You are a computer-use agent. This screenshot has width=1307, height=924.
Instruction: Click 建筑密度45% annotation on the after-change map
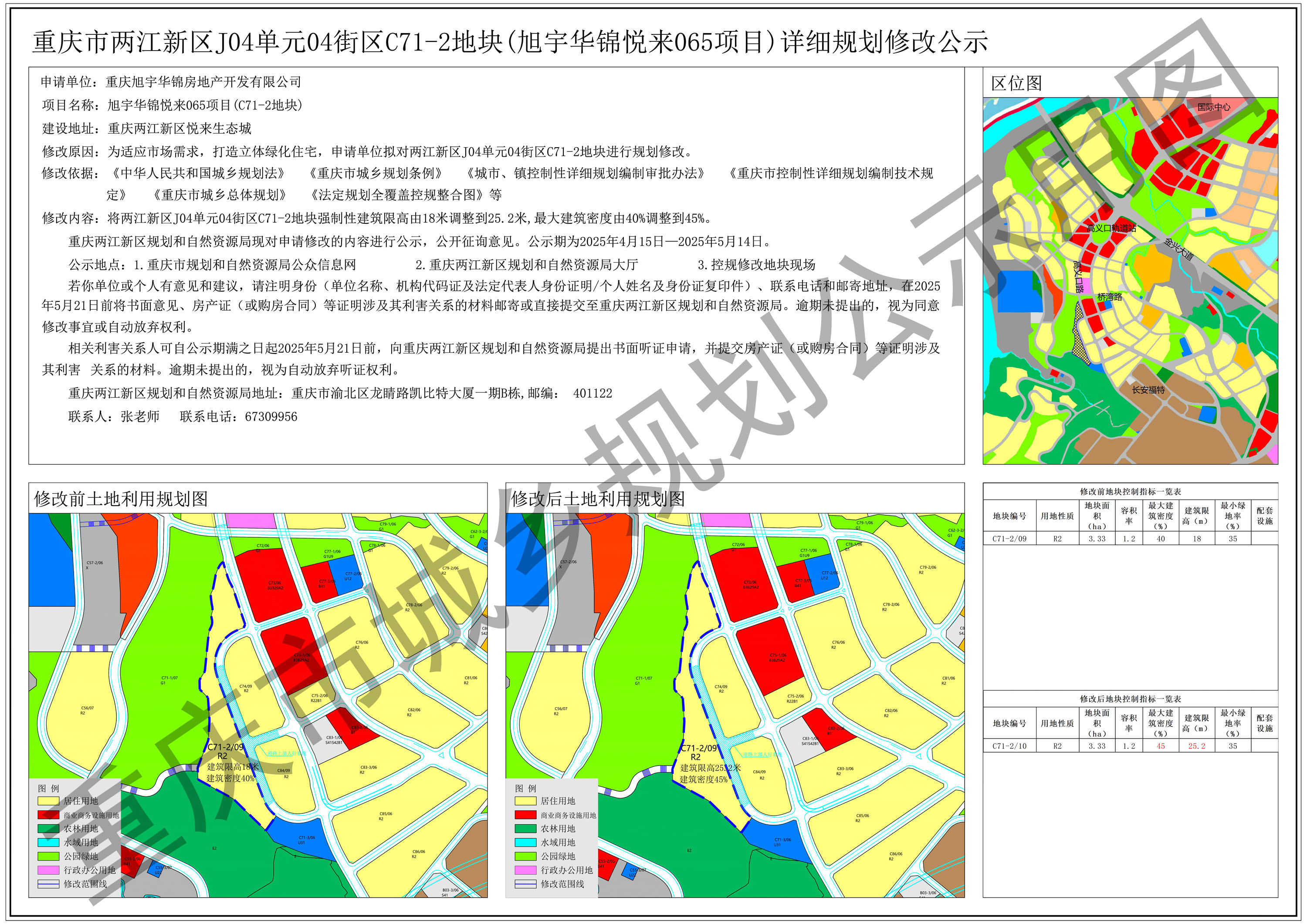click(704, 779)
